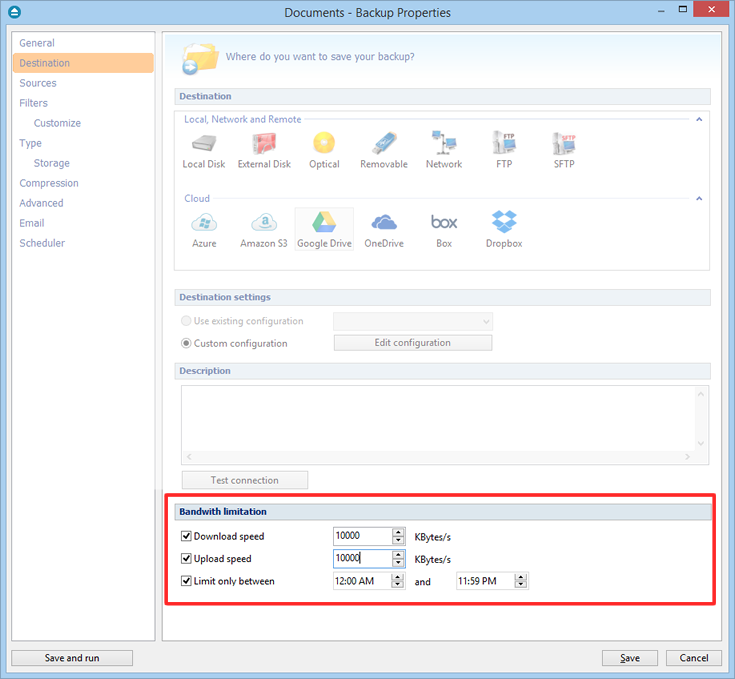Click the 11:59 PM end time field
This screenshot has height=679, width=735.
click(x=485, y=581)
